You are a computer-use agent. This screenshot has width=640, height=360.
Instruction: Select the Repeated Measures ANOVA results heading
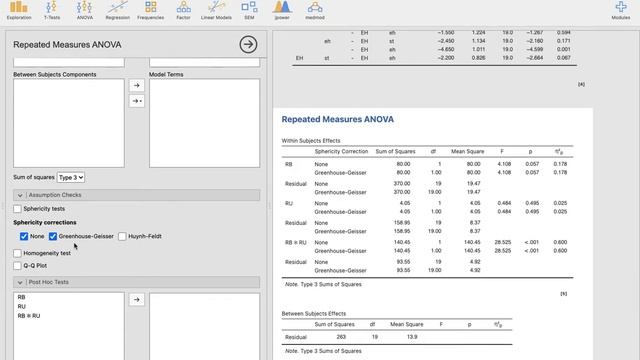pos(338,120)
